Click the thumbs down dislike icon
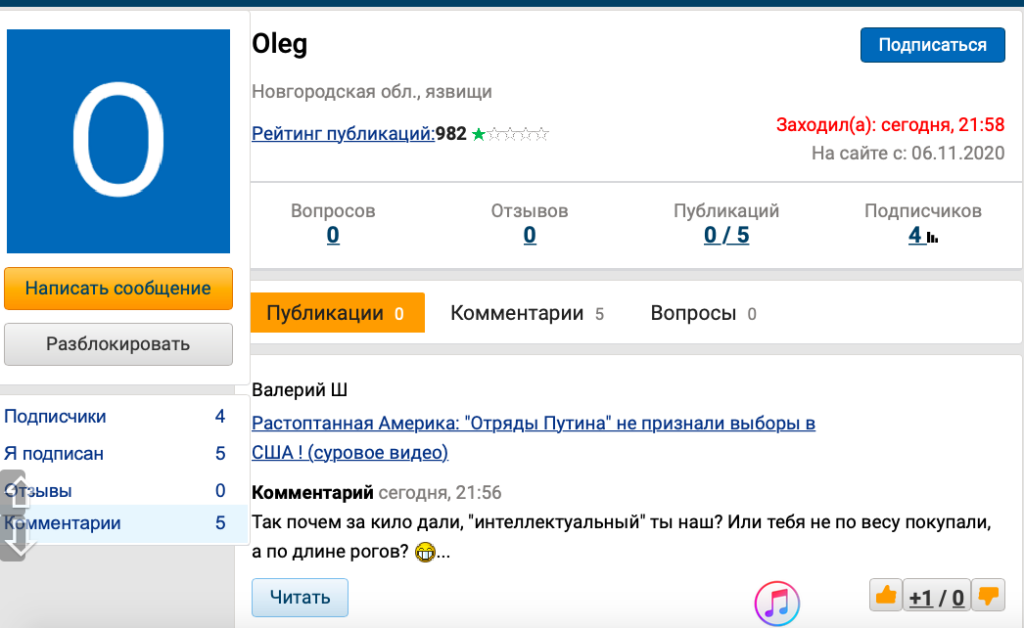This screenshot has width=1024, height=628. tap(988, 597)
